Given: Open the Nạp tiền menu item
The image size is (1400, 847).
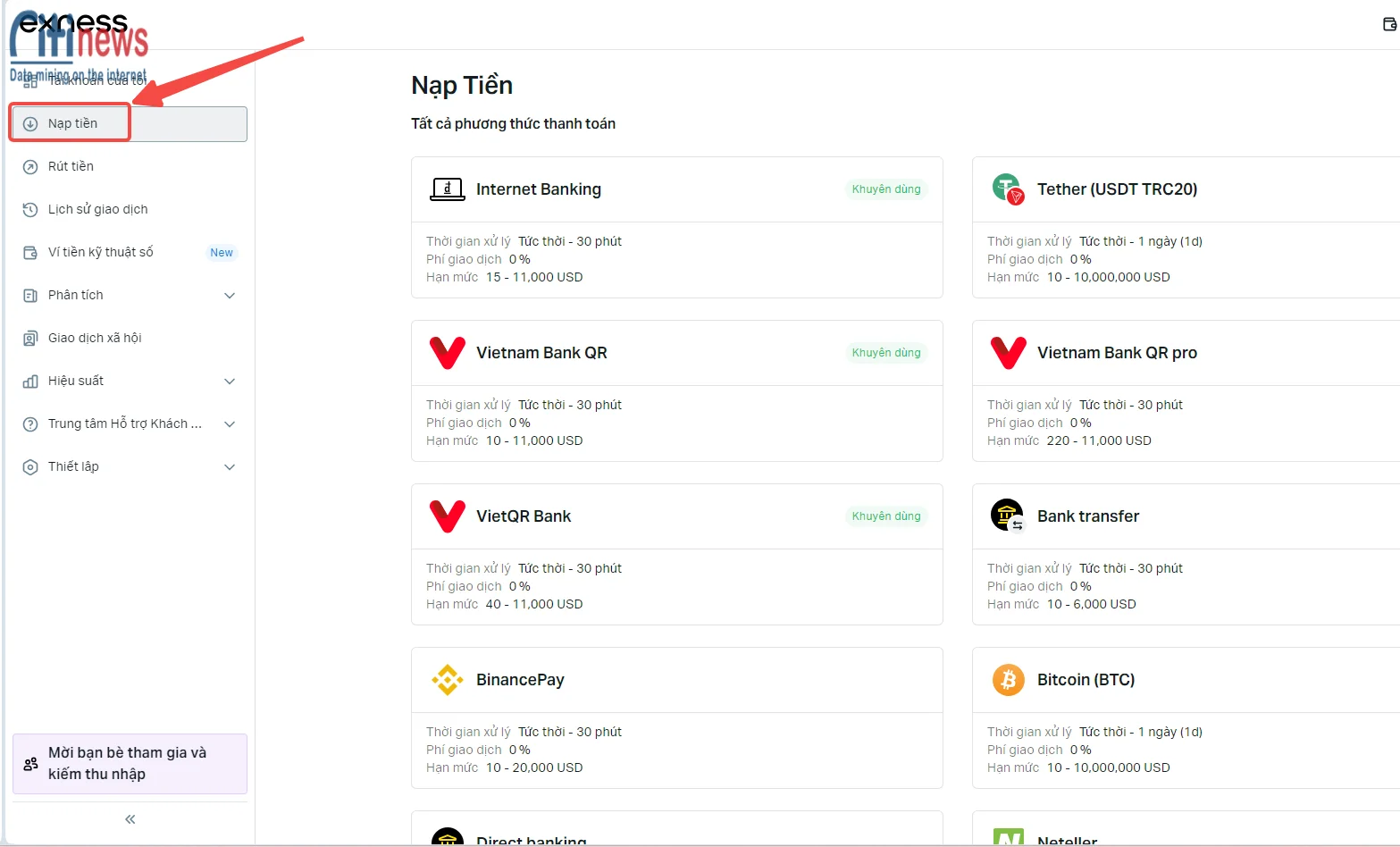Looking at the screenshot, I should (130, 124).
